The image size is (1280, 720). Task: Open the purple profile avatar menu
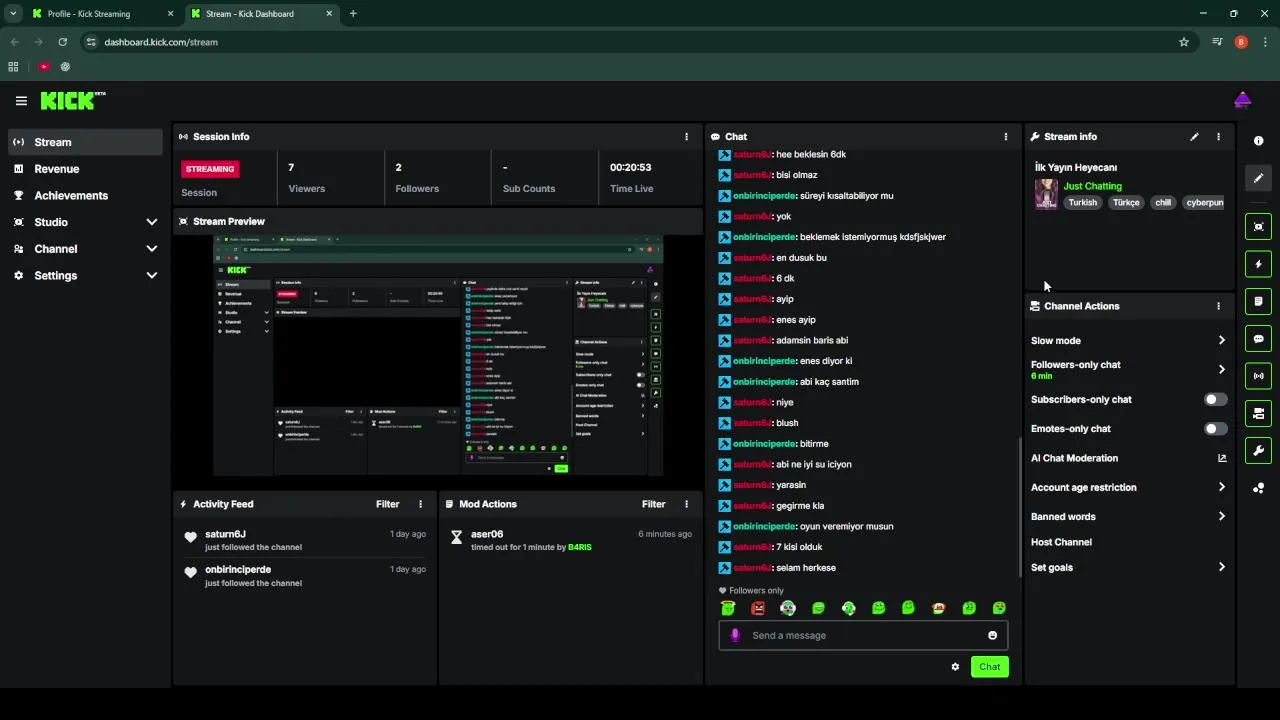[1242, 100]
